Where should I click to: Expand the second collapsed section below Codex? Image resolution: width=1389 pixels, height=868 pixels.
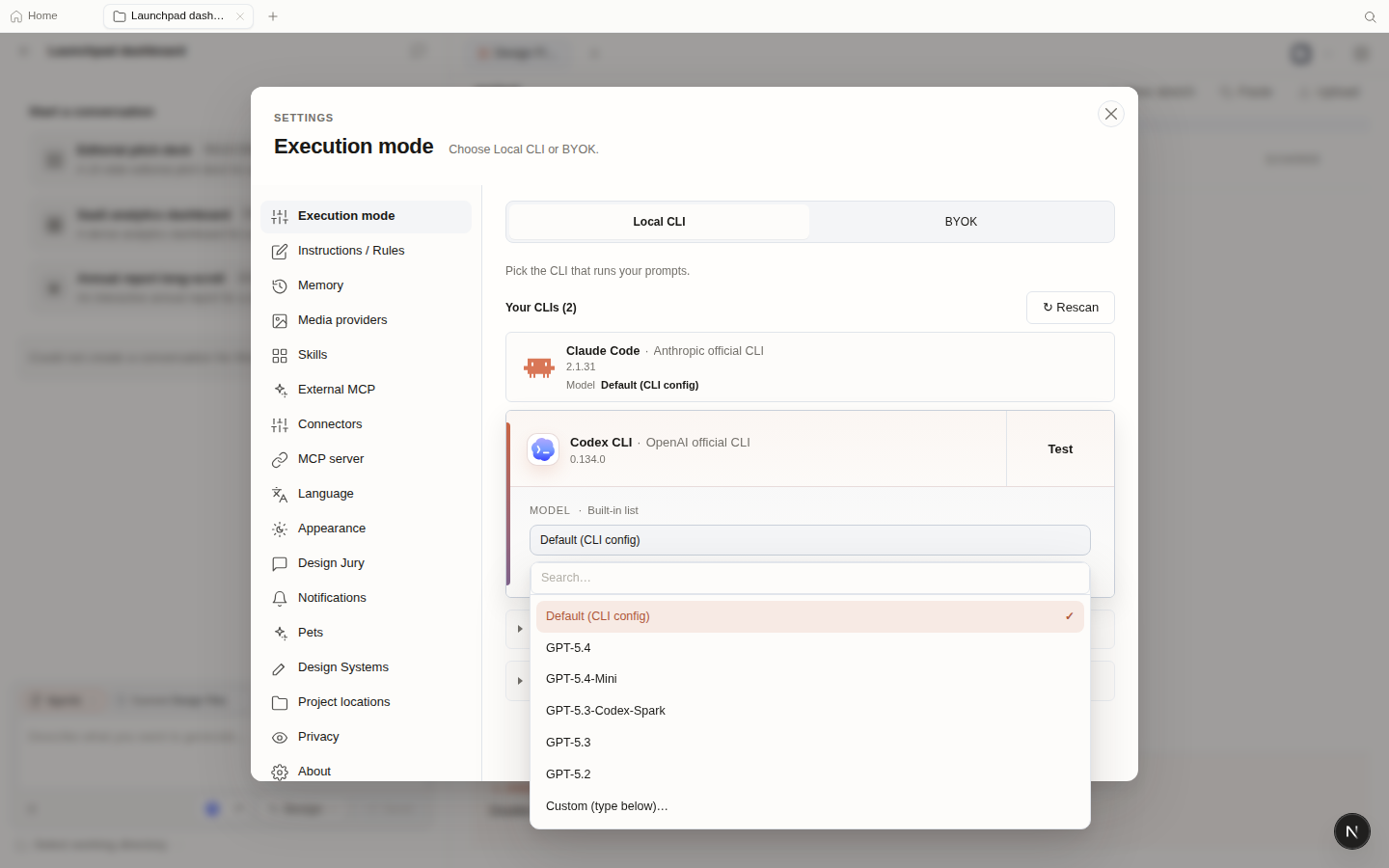pyautogui.click(x=520, y=681)
